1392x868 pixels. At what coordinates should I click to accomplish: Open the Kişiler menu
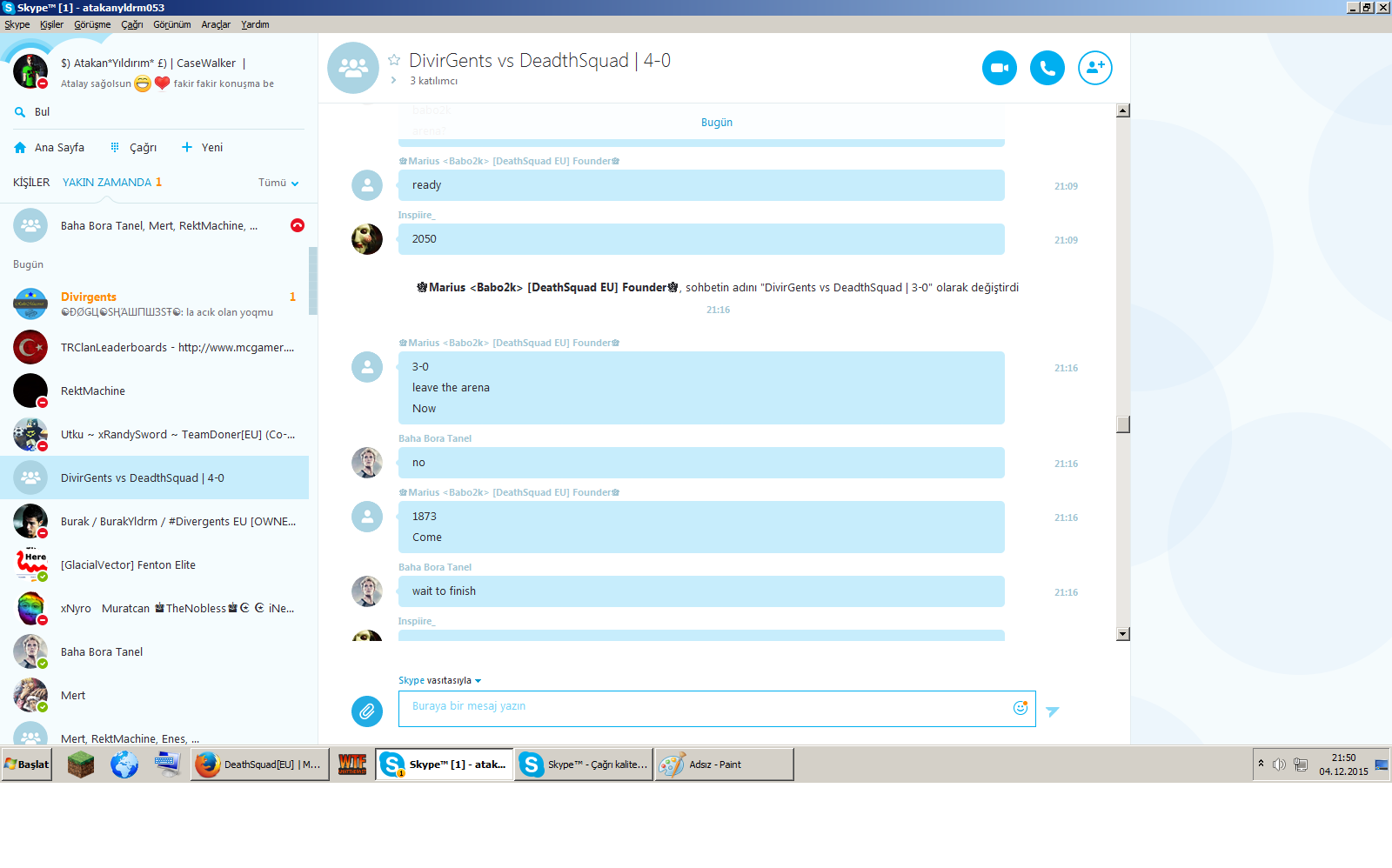[52, 24]
